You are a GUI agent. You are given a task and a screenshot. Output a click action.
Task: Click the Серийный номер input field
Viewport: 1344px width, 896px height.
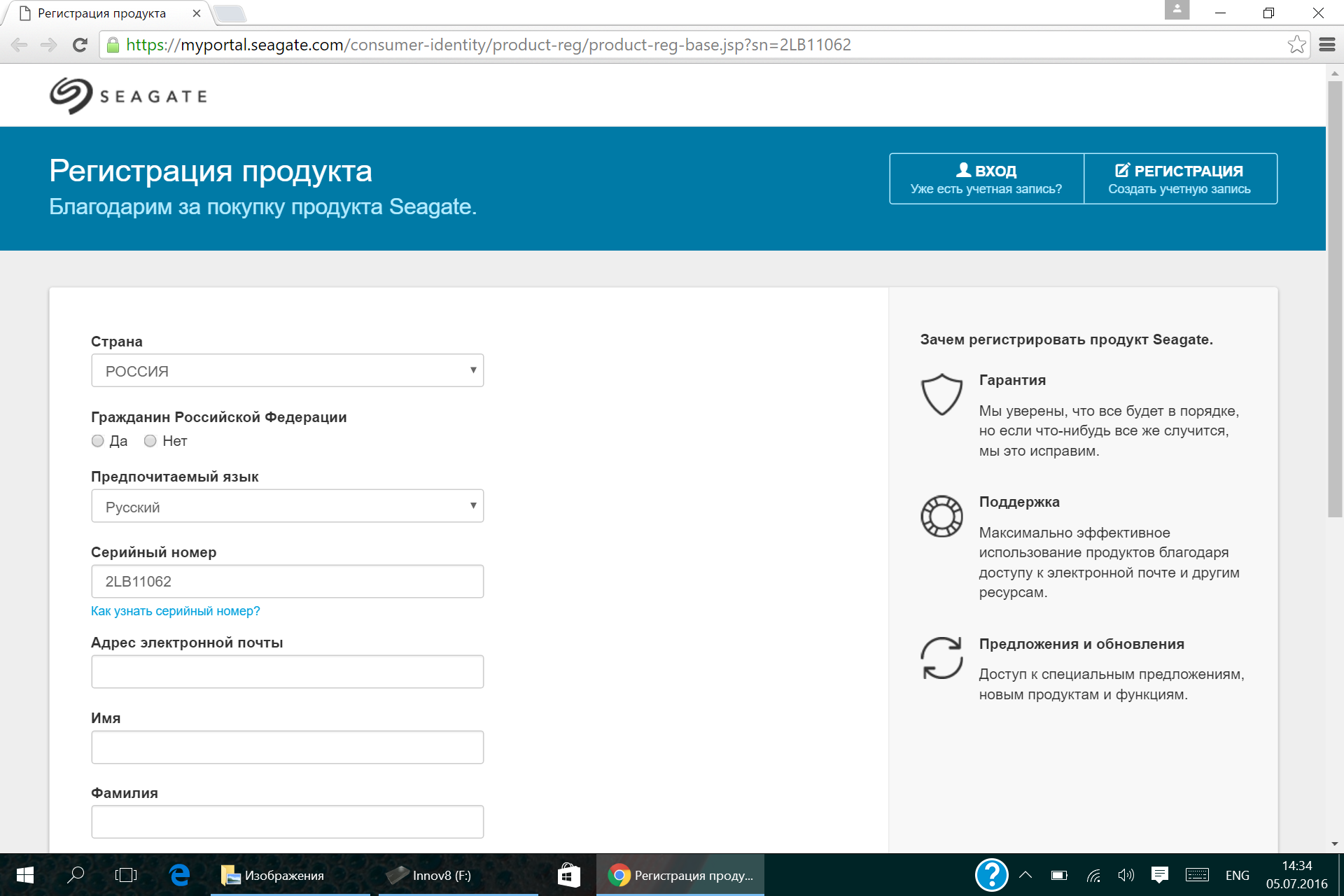point(287,582)
